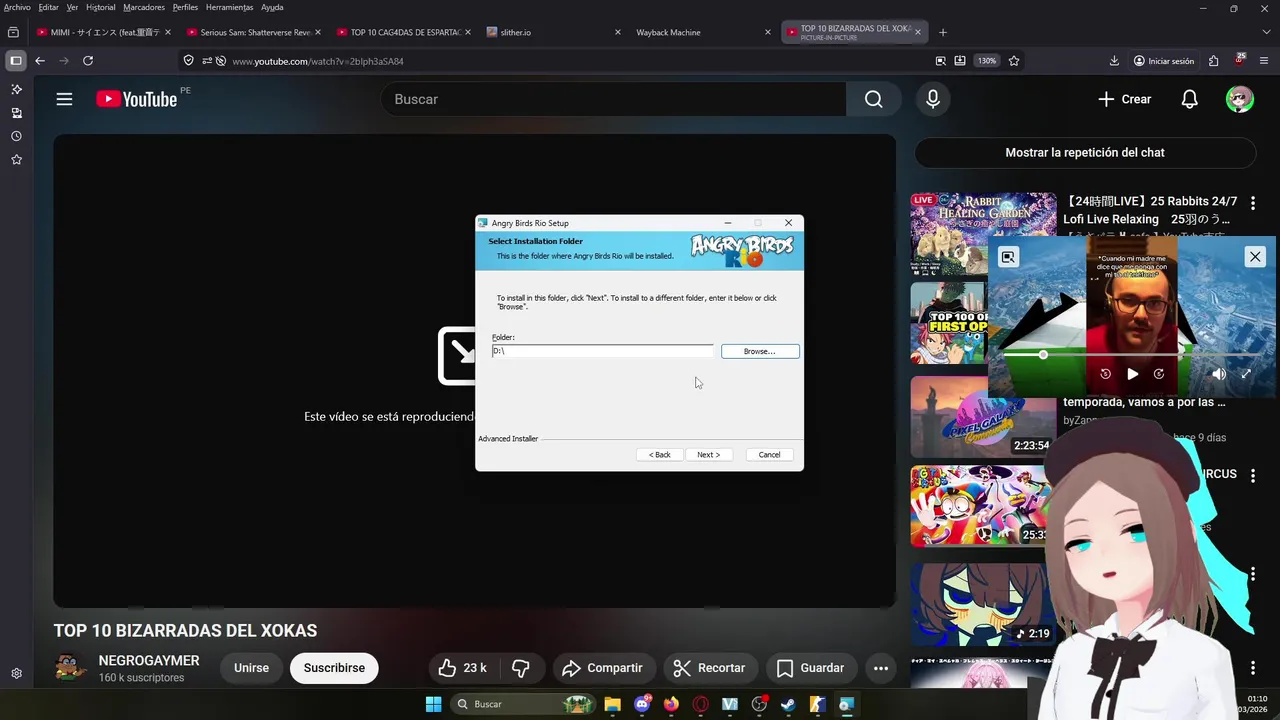Click the Suscribirse button
This screenshot has height=720, width=1280.
(334, 668)
